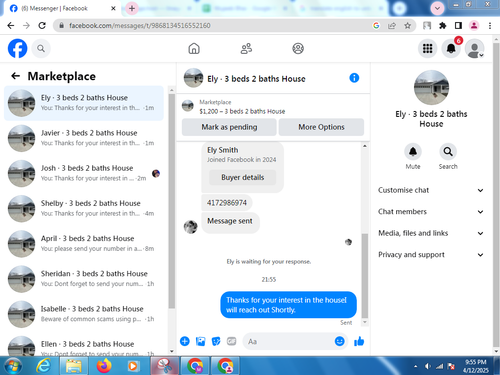The image size is (500, 375).
Task: Open Snipping Tool on taskbar
Action: pyautogui.click(x=165, y=366)
